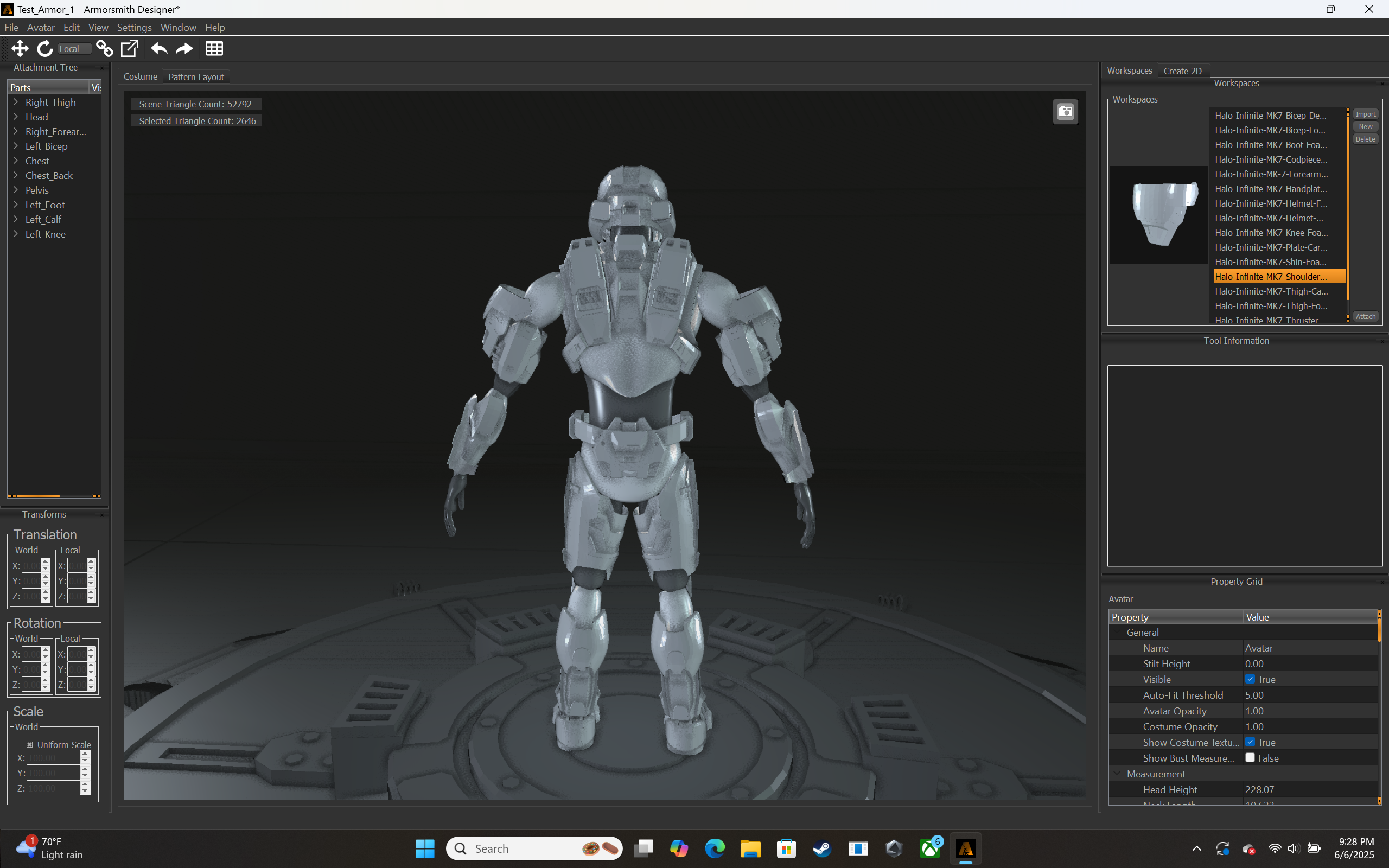Open Windows Start menu
Viewport: 1389px width, 868px height.
tap(425, 848)
